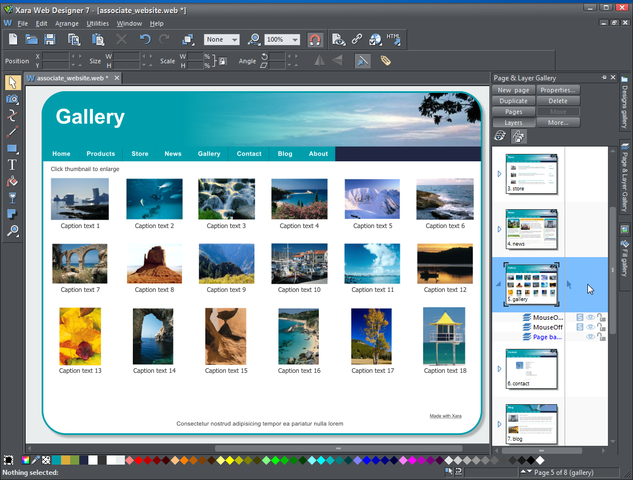
Task: Pick the red color swatch
Action: 138,460
